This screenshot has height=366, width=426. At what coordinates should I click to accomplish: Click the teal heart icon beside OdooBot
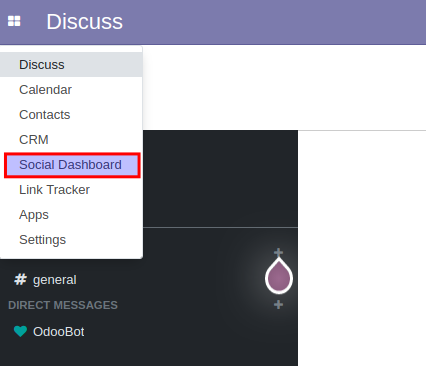20,331
